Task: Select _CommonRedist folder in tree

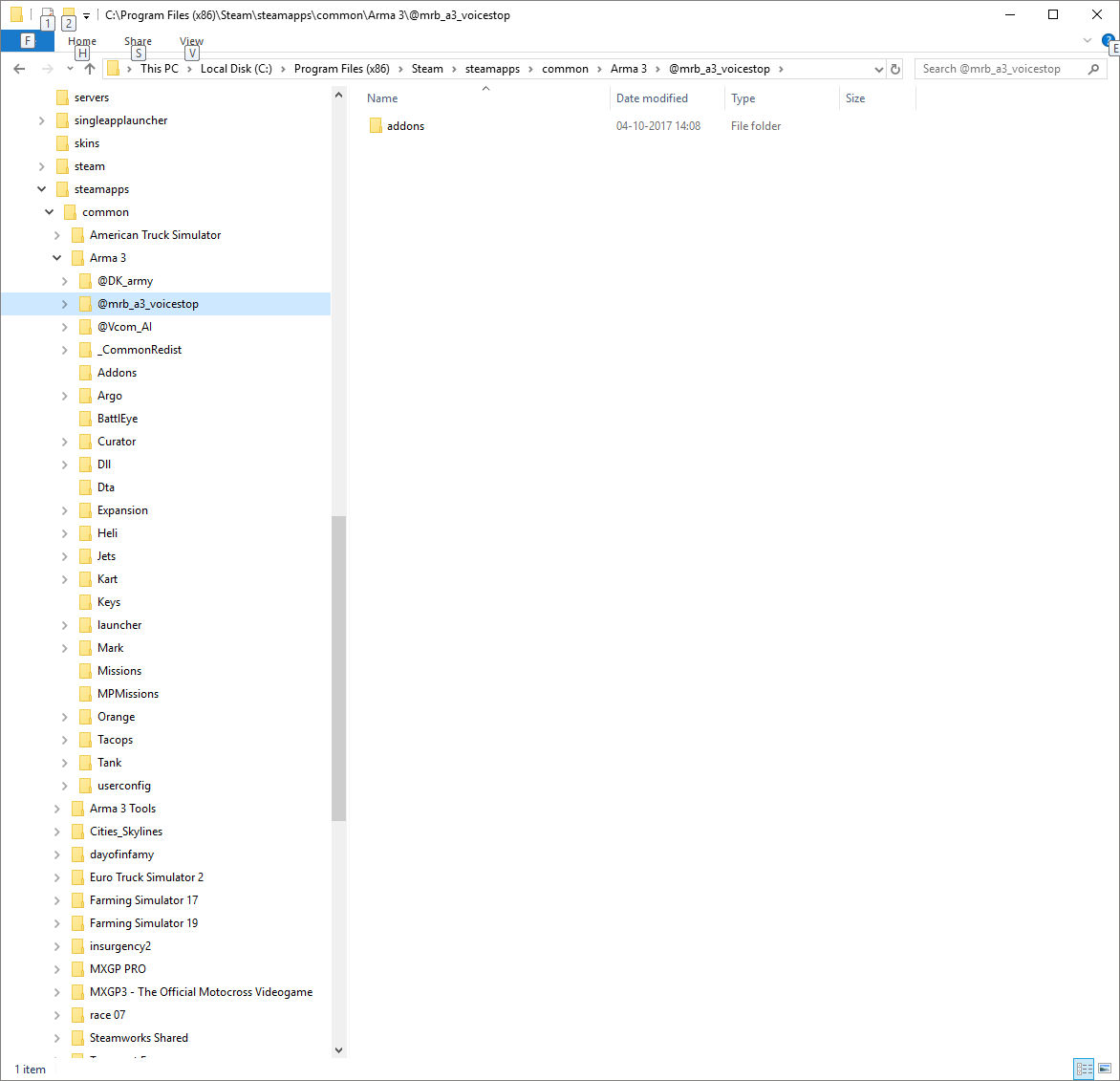Action: pos(140,350)
